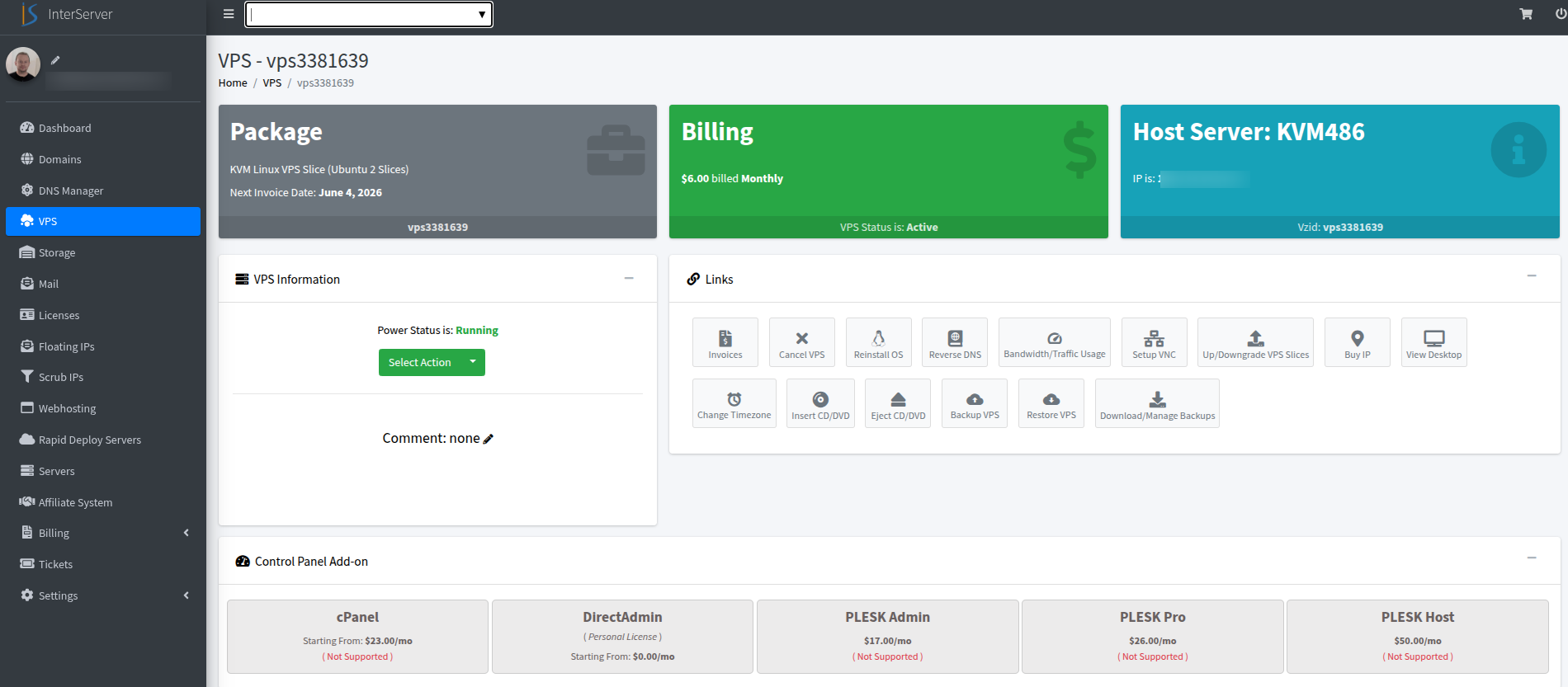Collapse the VPS Information panel

pyautogui.click(x=629, y=279)
